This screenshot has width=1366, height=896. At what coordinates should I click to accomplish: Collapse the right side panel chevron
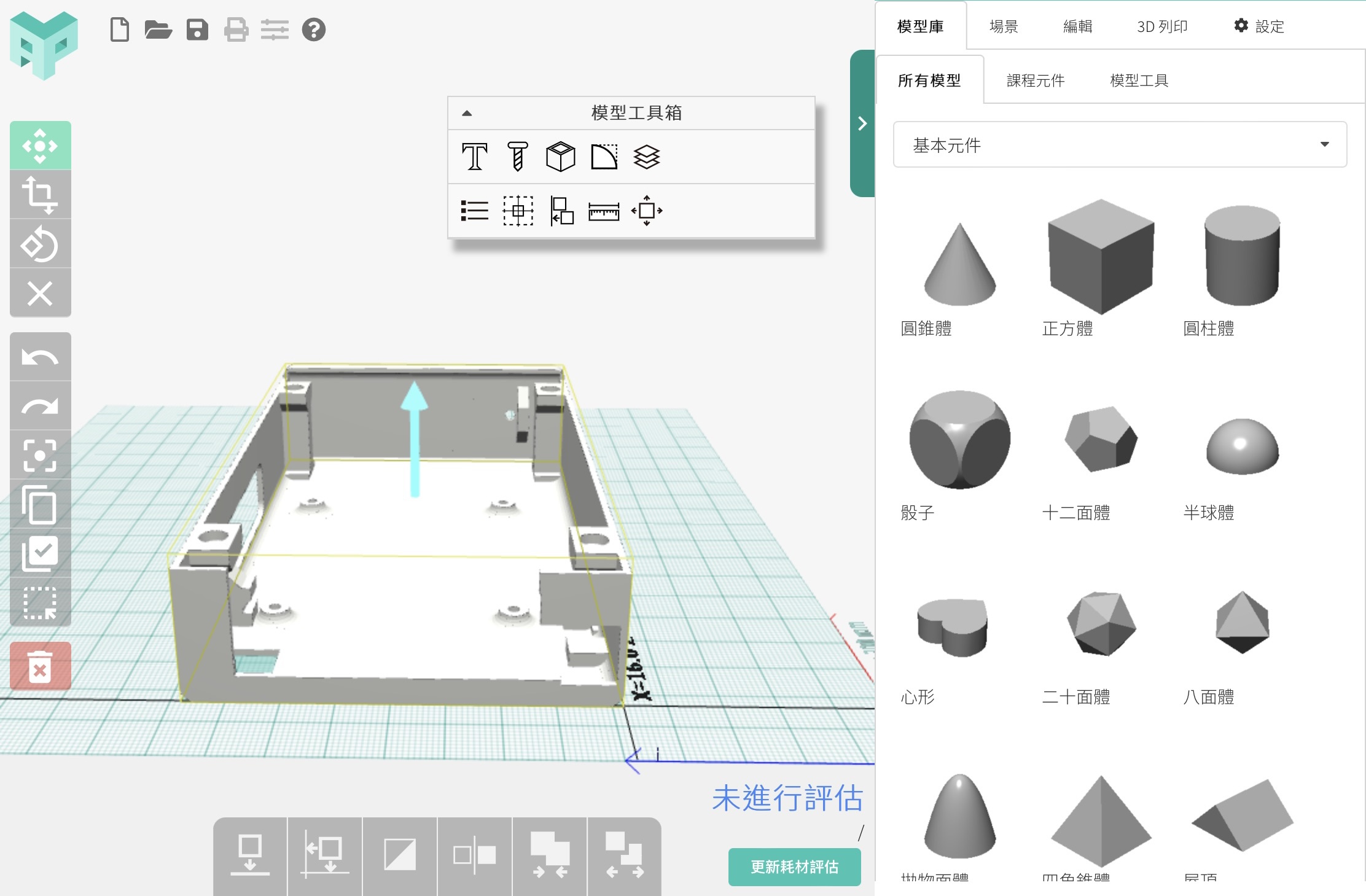862,123
